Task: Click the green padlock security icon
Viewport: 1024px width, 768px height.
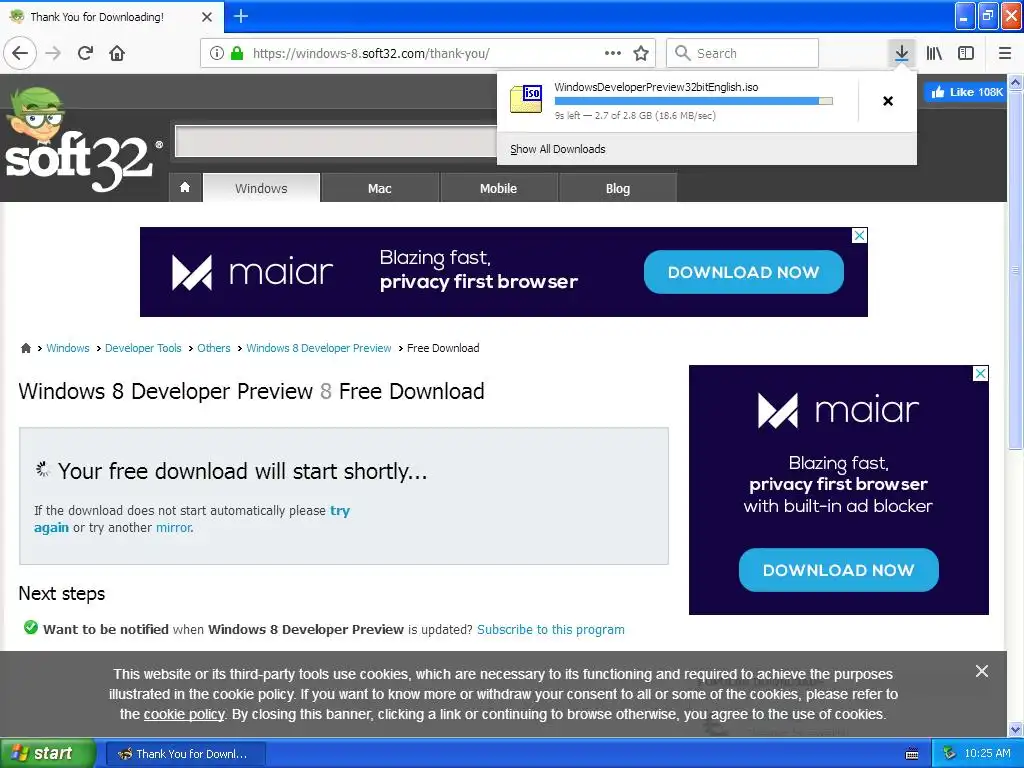Action: click(x=238, y=53)
